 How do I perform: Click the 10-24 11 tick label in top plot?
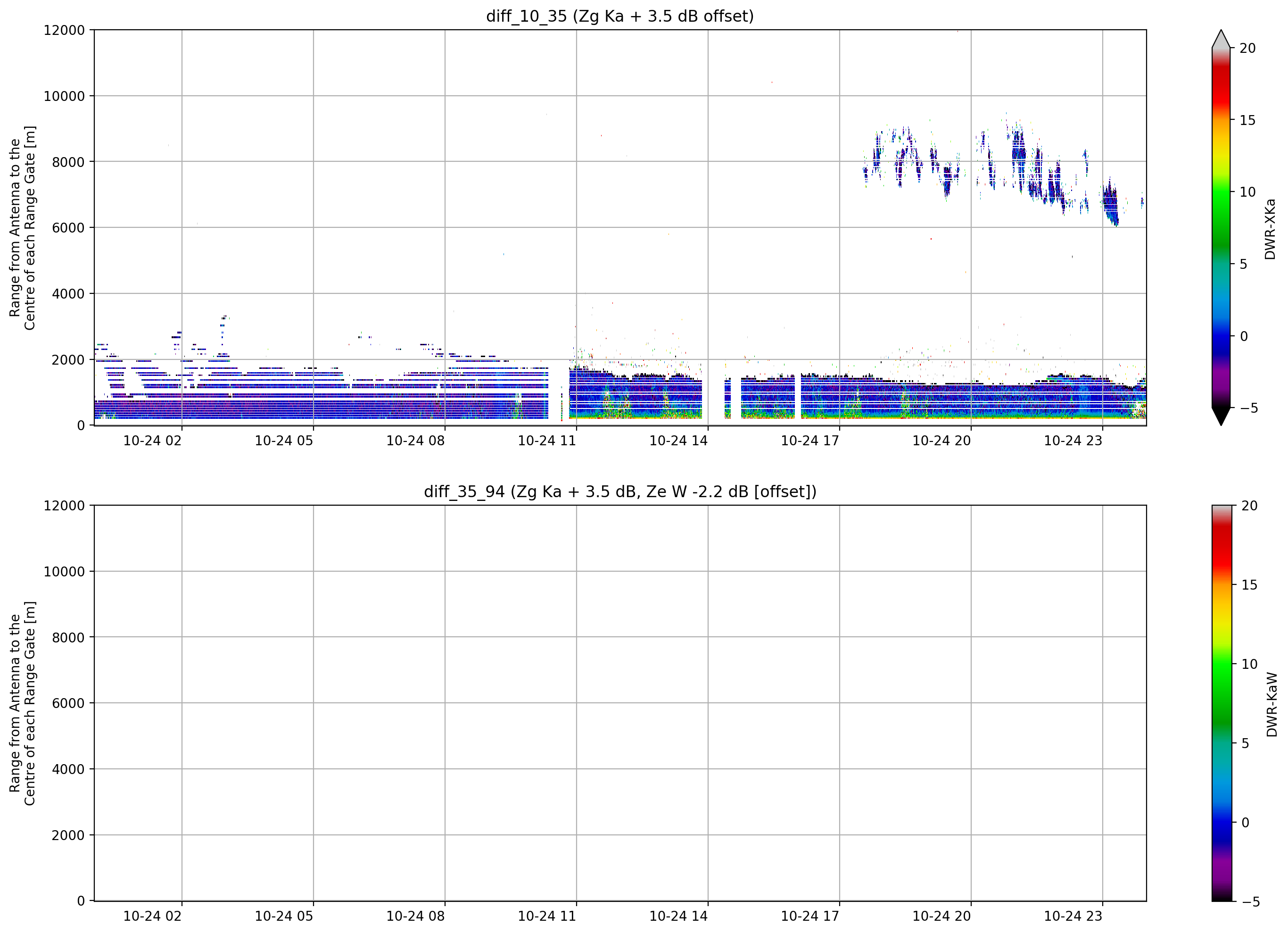pos(547,441)
